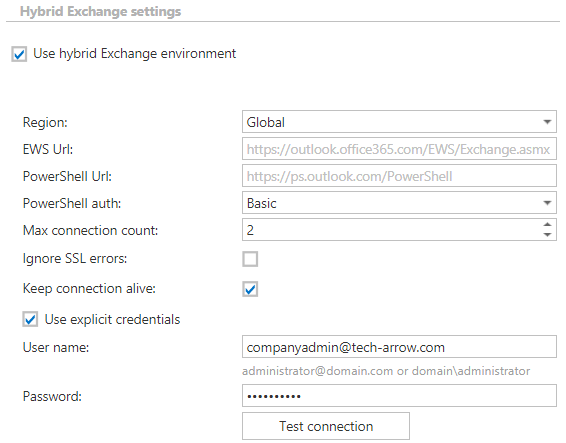The image size is (566, 443).
Task: Click the Password field
Action: coord(399,396)
